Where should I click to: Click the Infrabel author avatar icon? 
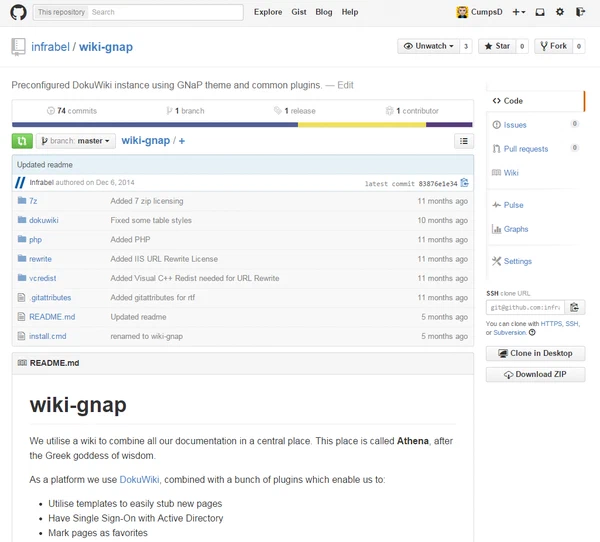point(20,183)
